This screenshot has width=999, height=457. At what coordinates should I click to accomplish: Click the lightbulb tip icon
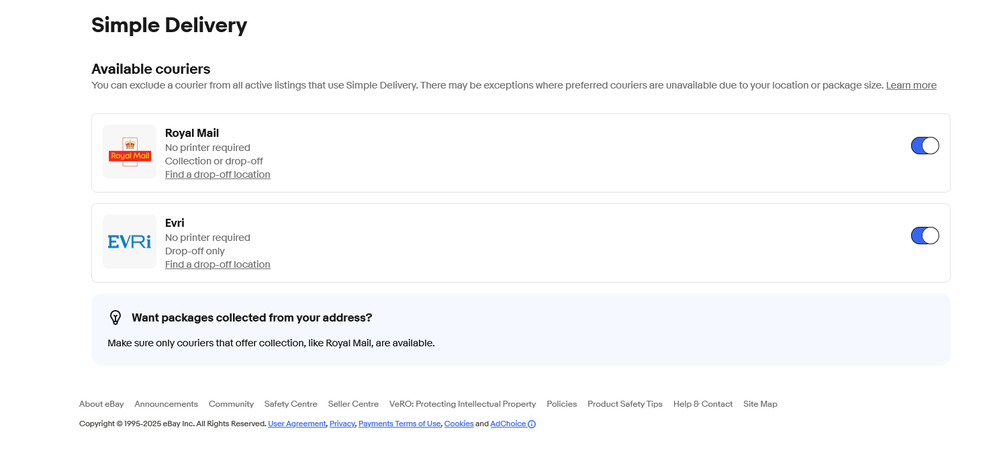pyautogui.click(x=115, y=317)
